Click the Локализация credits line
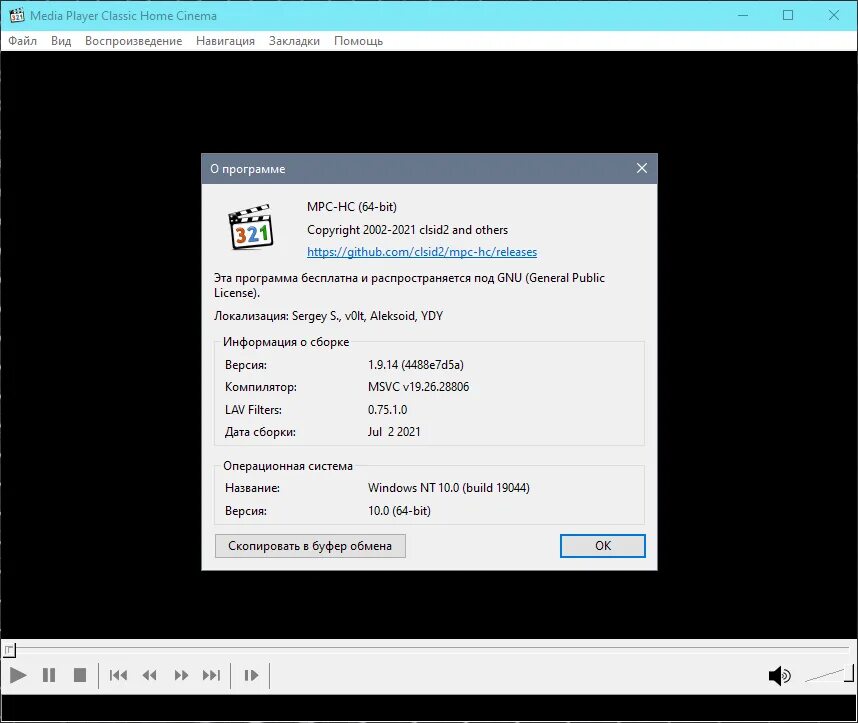858x723 pixels. coord(328,316)
